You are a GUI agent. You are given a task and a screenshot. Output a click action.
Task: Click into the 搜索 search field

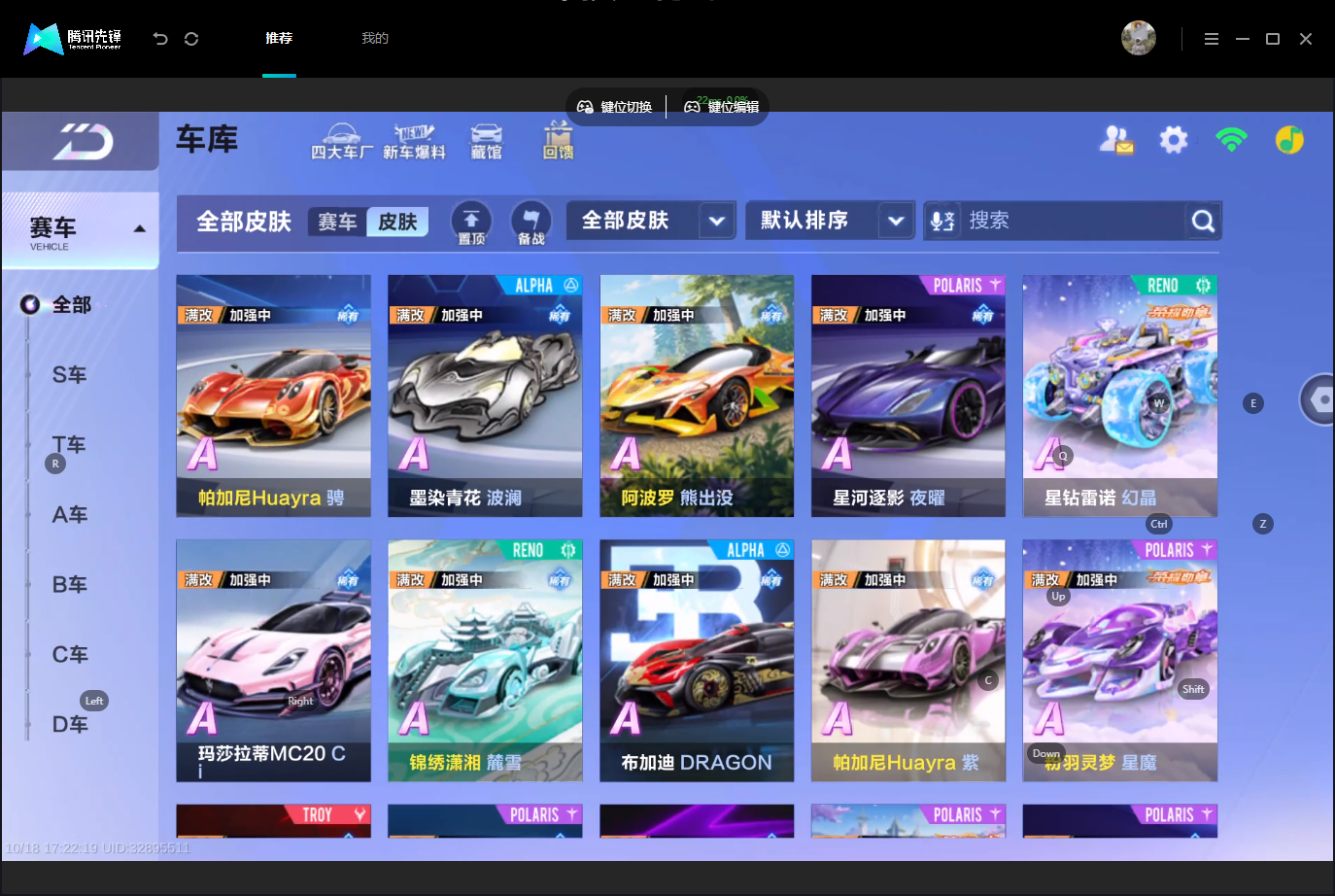coord(1074,221)
